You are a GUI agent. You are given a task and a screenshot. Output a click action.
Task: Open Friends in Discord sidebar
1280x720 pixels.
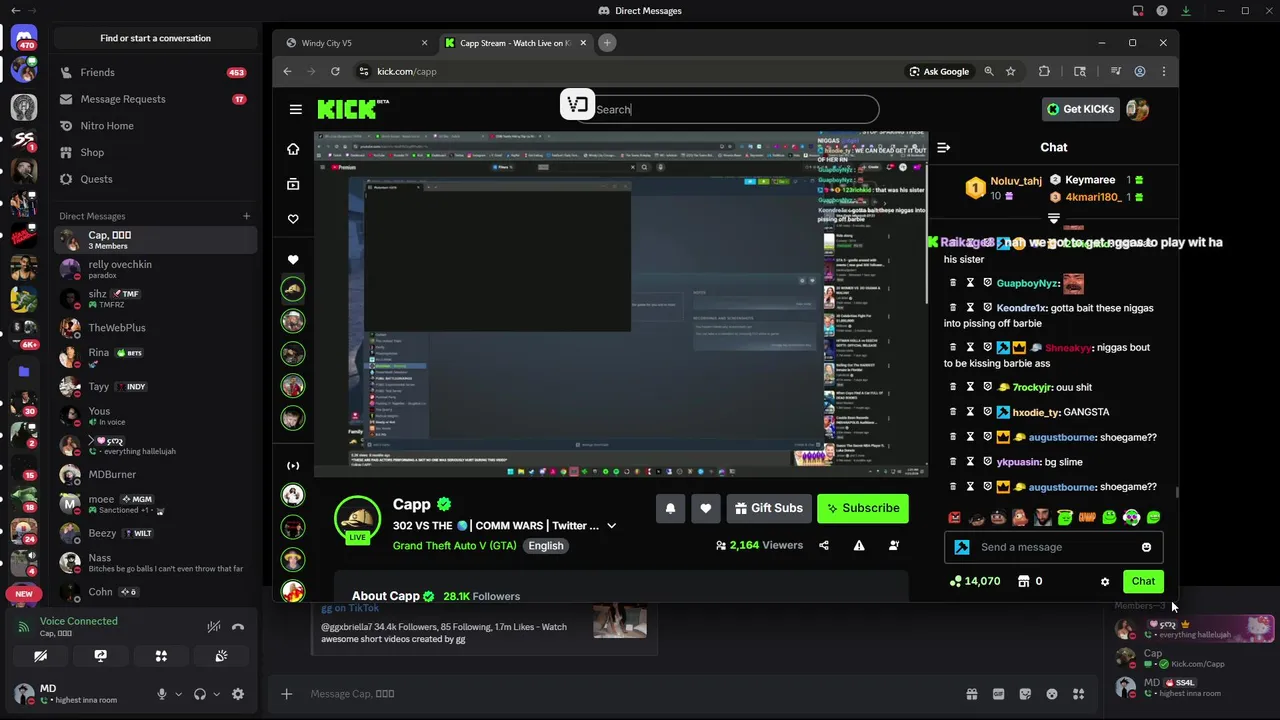(x=155, y=73)
